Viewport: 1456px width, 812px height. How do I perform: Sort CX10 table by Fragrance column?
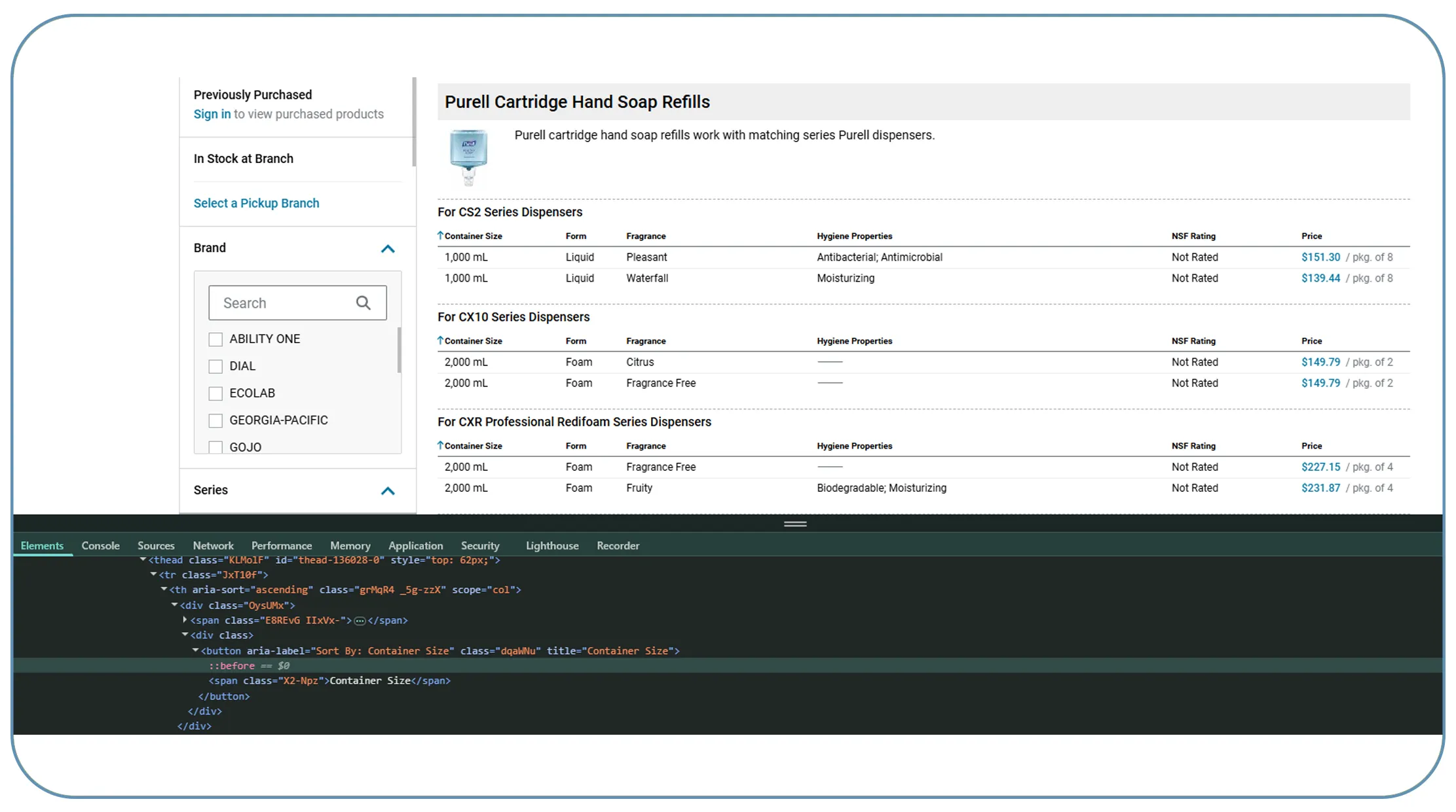click(x=646, y=341)
